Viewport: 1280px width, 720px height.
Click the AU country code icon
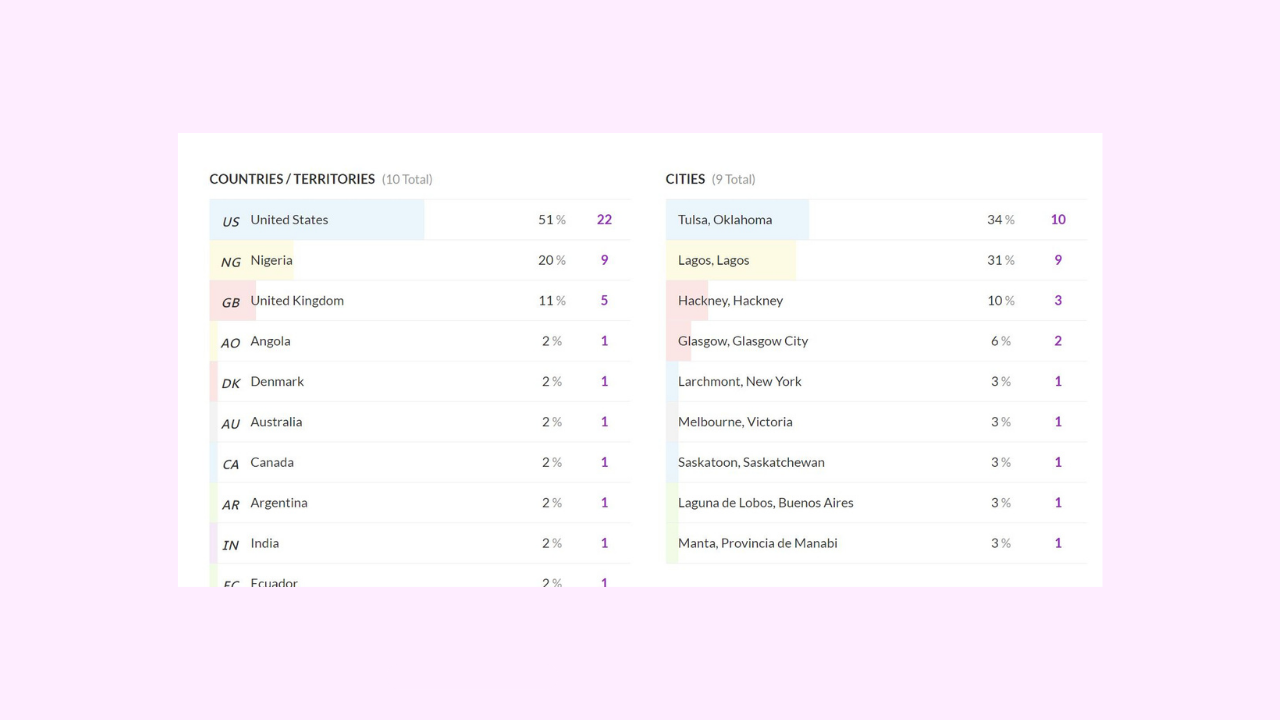tap(231, 424)
